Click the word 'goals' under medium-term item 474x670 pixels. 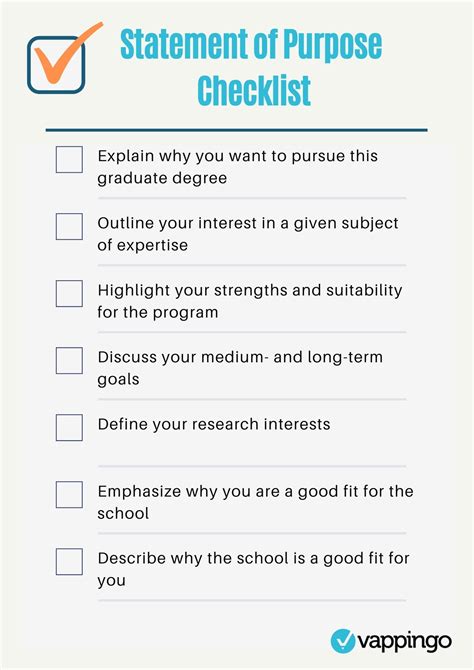click(x=118, y=379)
